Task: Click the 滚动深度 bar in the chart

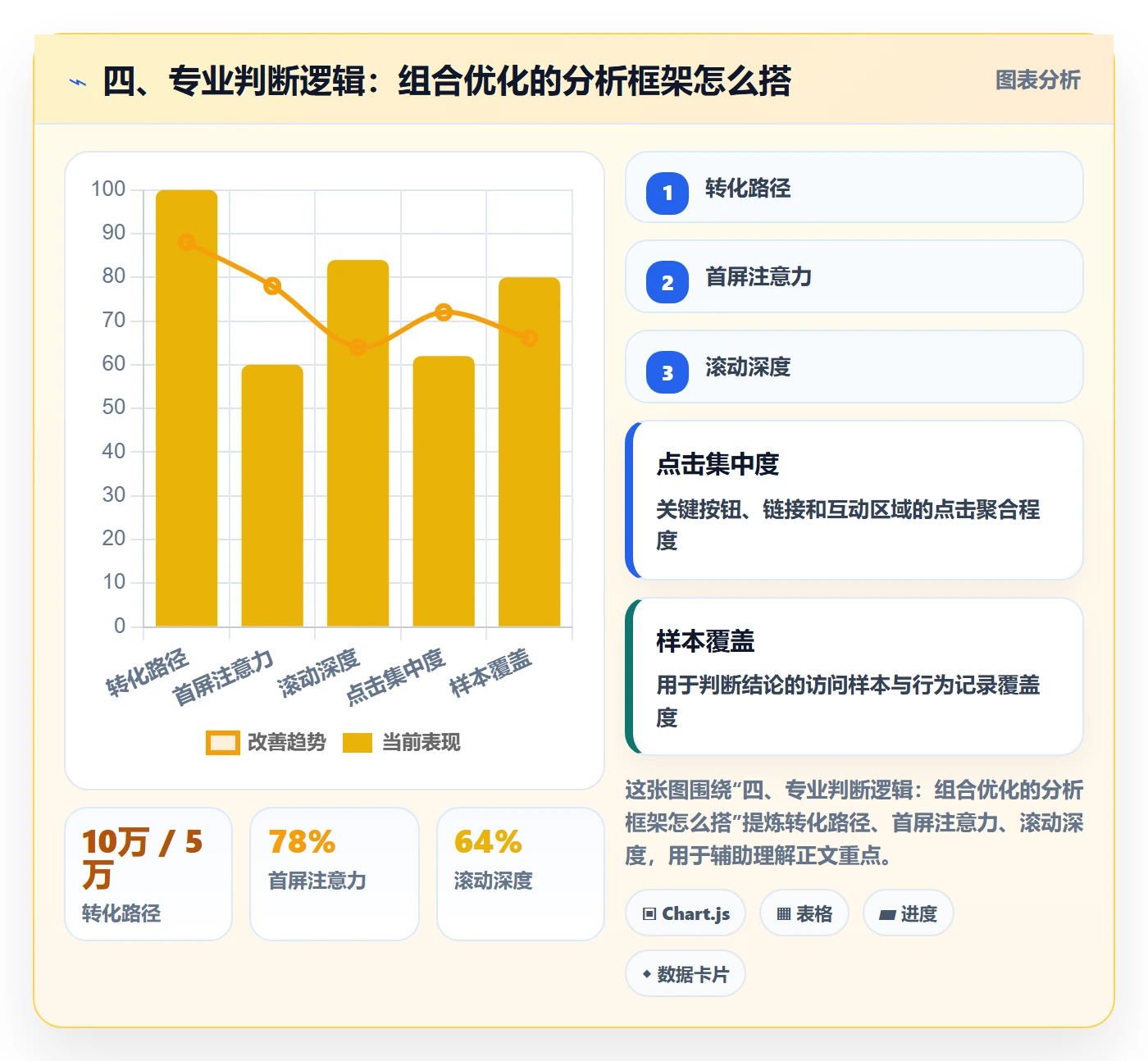Action: point(358,444)
